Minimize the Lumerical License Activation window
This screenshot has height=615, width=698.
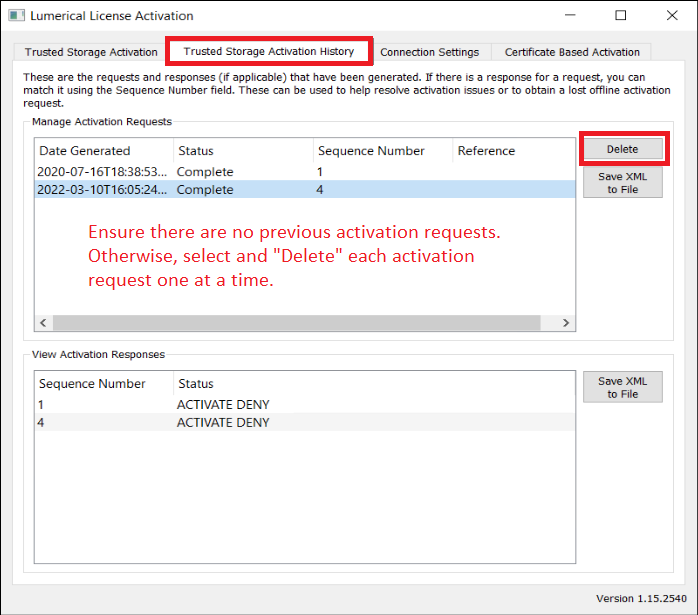point(570,15)
